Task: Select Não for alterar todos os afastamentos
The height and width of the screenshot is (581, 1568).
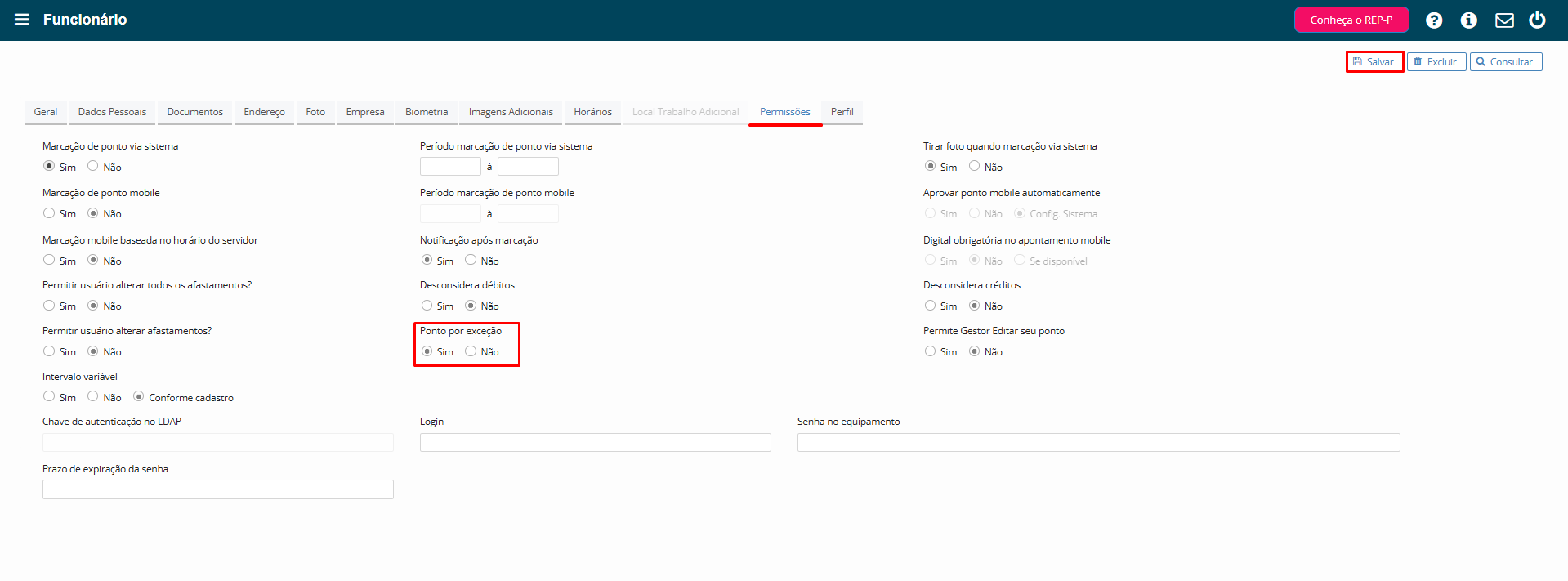Action: pos(93,306)
